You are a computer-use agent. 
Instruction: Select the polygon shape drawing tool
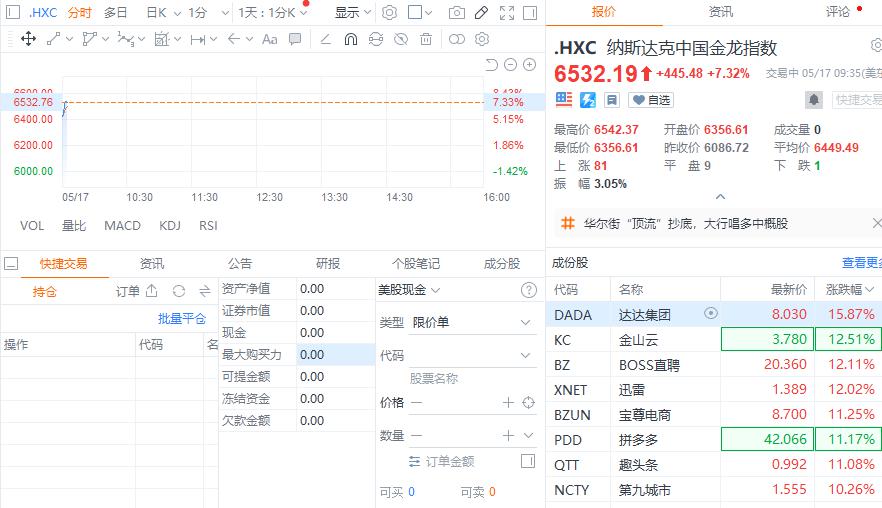click(89, 39)
